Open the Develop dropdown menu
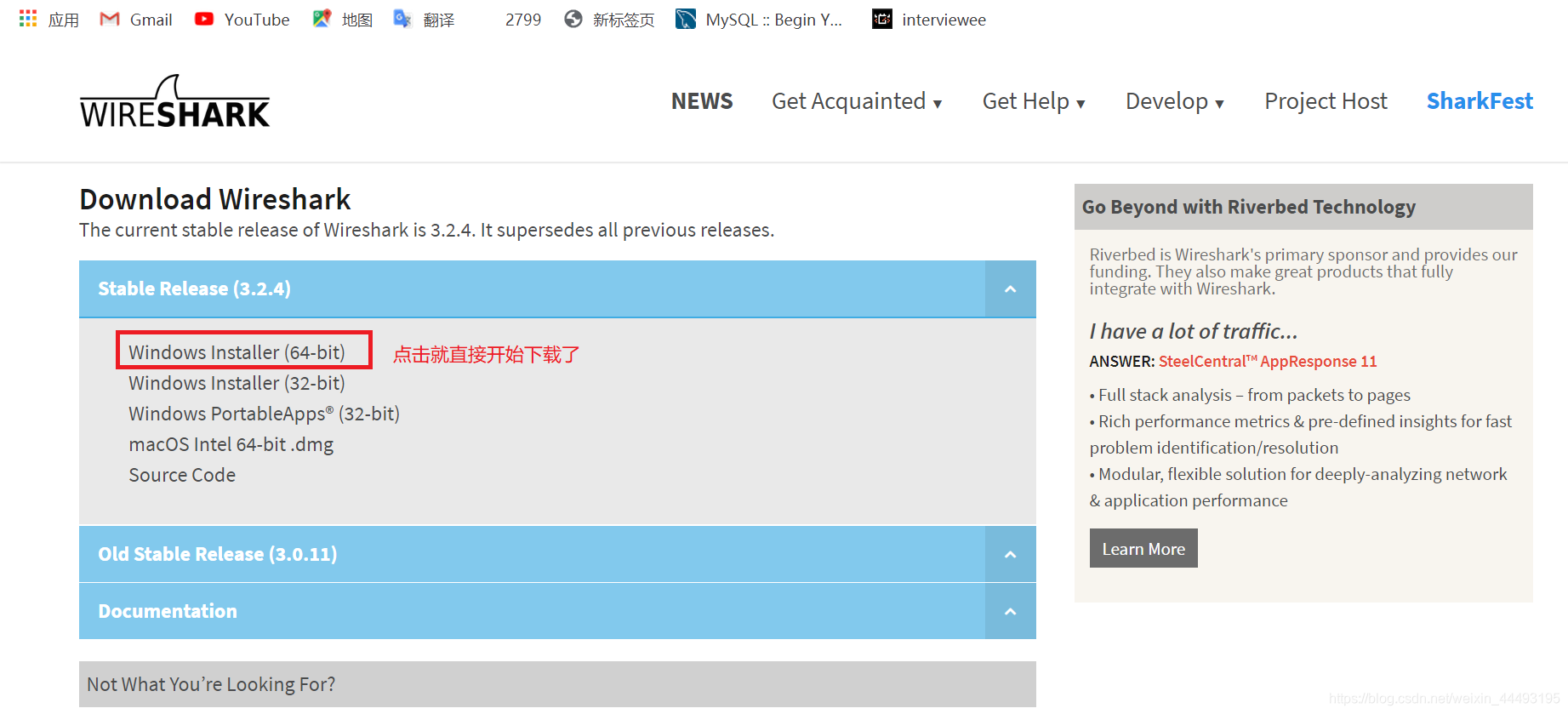This screenshot has width=1568, height=714. tap(1174, 101)
